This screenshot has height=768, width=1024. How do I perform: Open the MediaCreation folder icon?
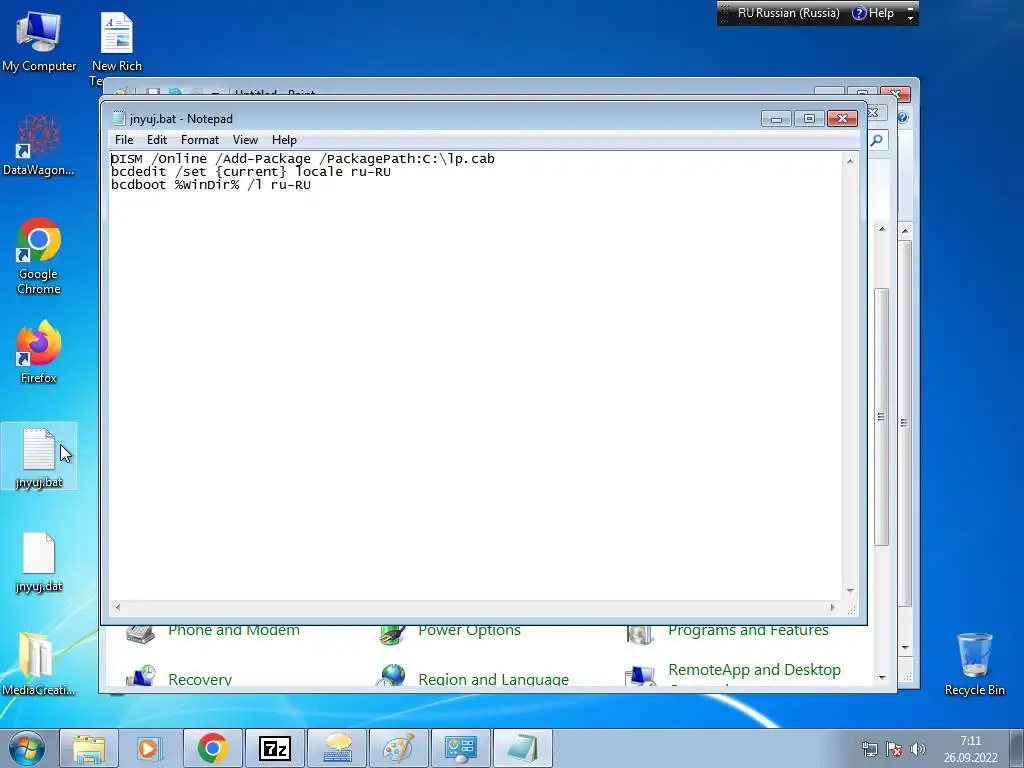coord(39,664)
